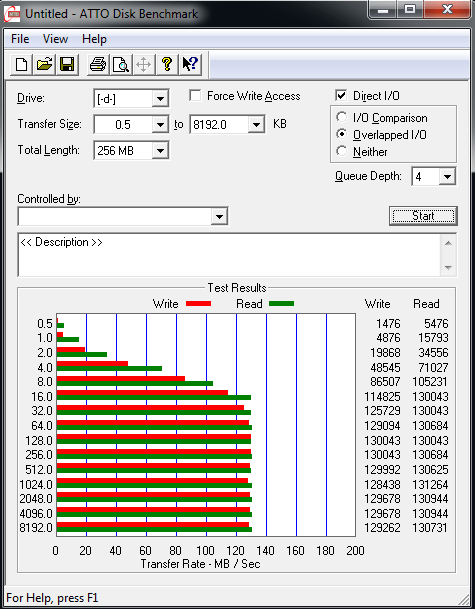Click the move arrows toolbar icon

tap(143, 64)
